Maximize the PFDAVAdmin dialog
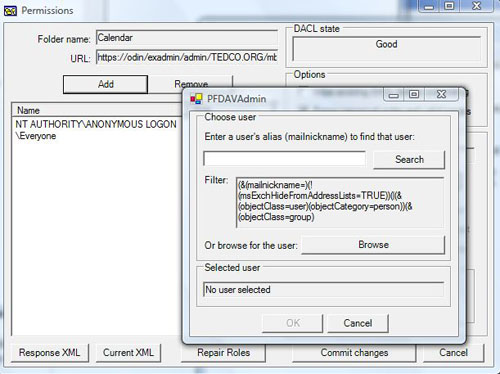The width and height of the screenshot is (500, 374). [414, 95]
